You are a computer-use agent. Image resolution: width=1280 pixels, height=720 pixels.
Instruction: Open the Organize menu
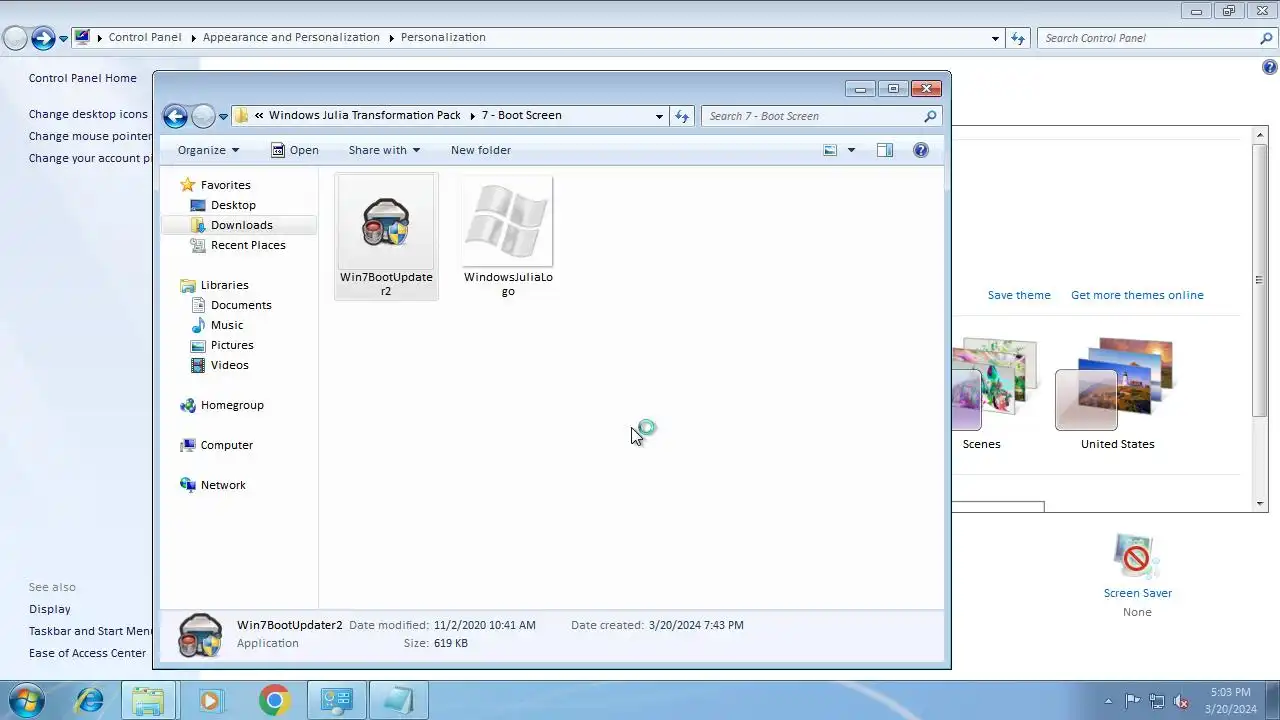coord(208,150)
